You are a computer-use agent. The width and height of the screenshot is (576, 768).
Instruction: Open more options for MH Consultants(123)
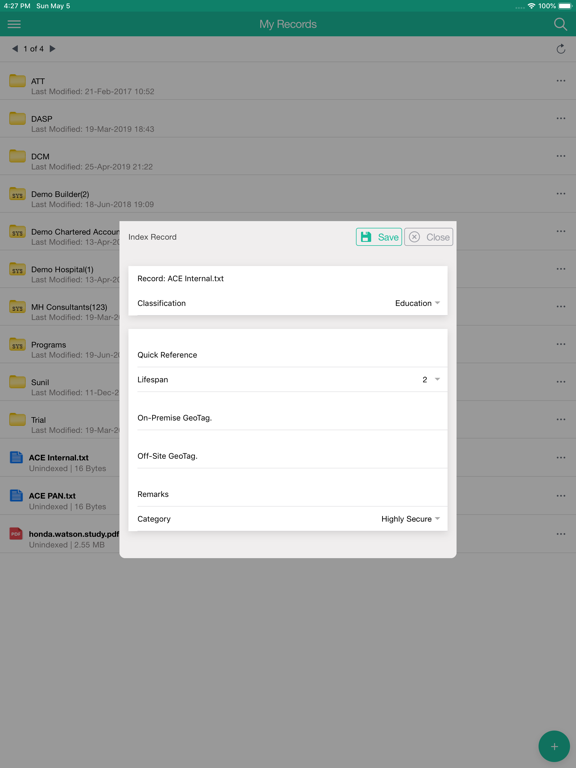pos(561,307)
